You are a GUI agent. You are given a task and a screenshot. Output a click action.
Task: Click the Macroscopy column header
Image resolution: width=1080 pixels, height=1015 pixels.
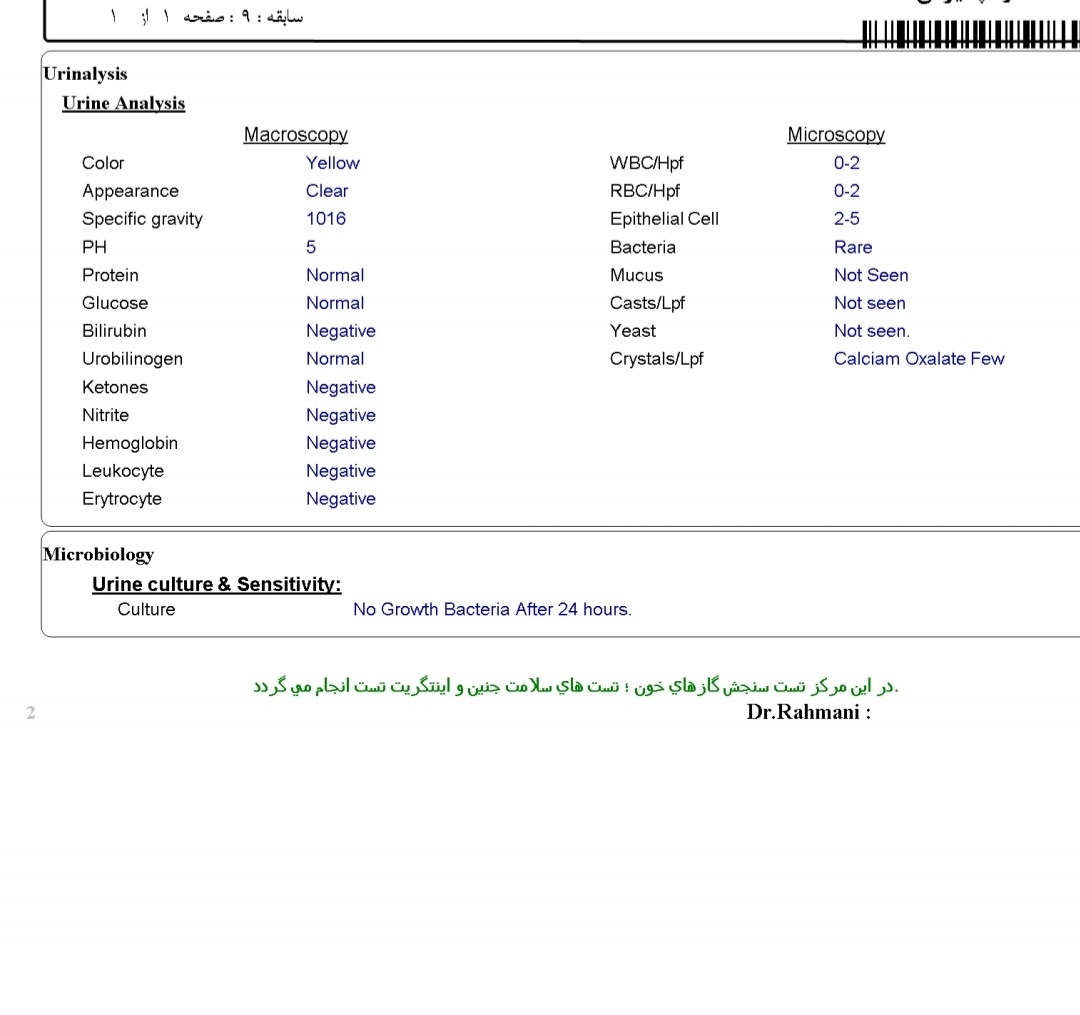(295, 134)
